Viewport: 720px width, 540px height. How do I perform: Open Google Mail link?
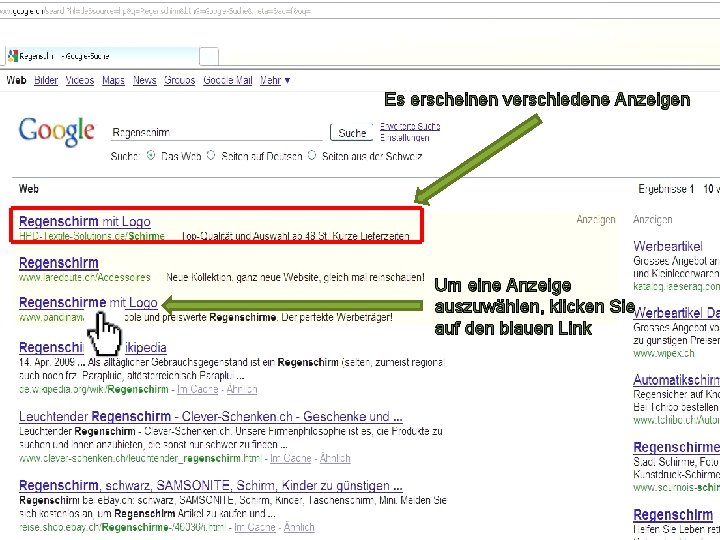point(228,80)
